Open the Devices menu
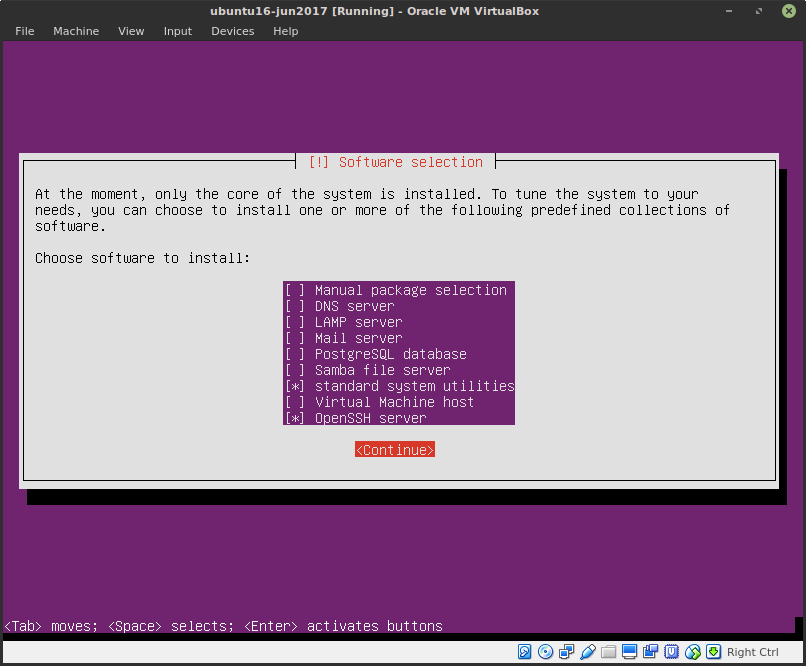 click(232, 31)
